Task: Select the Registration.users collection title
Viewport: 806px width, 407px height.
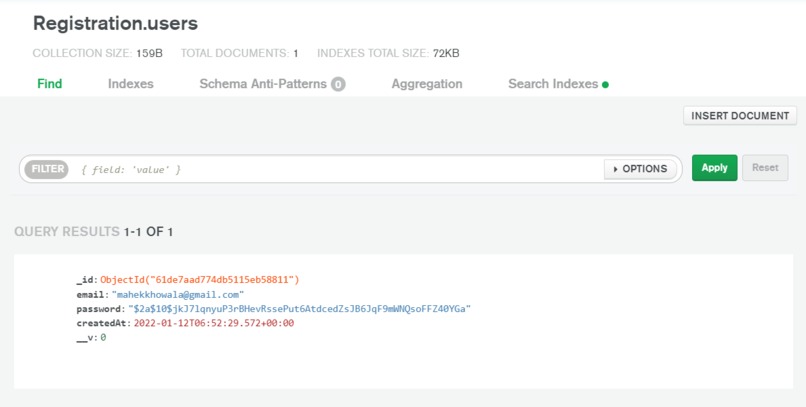Action: pos(115,24)
